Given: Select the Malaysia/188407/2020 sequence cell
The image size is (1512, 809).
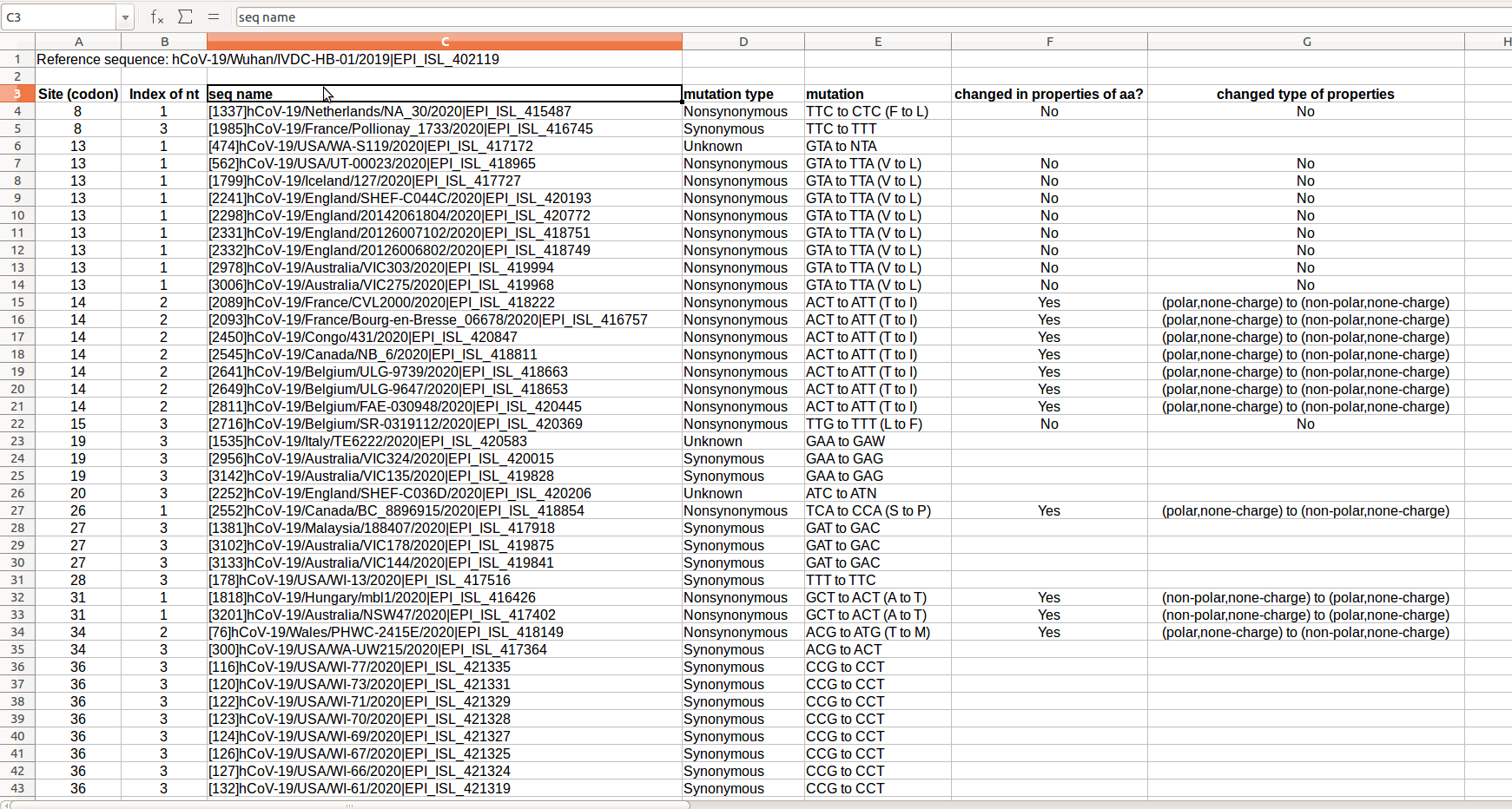Looking at the screenshot, I should [445, 528].
